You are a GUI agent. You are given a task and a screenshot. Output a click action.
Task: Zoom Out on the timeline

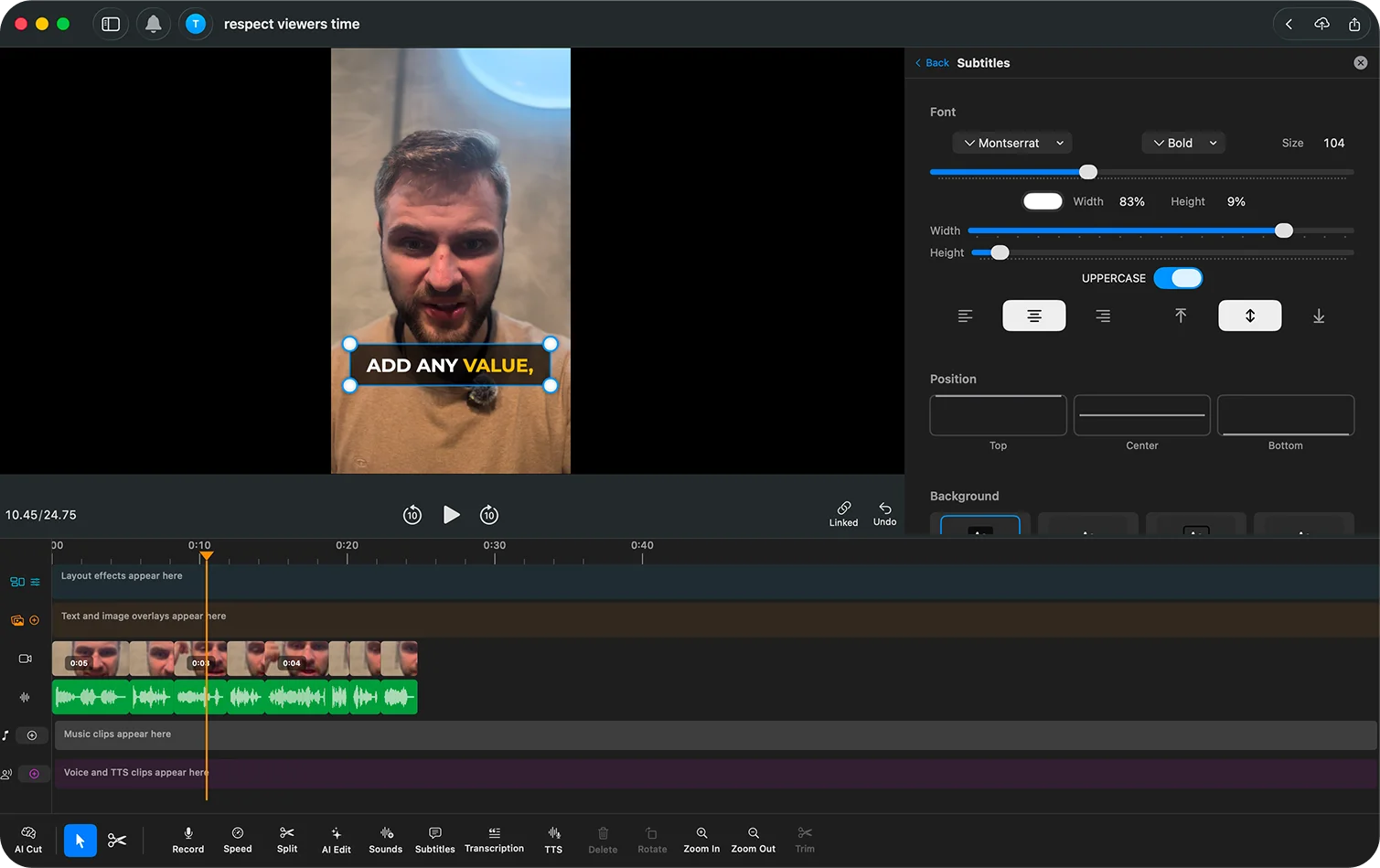click(754, 840)
